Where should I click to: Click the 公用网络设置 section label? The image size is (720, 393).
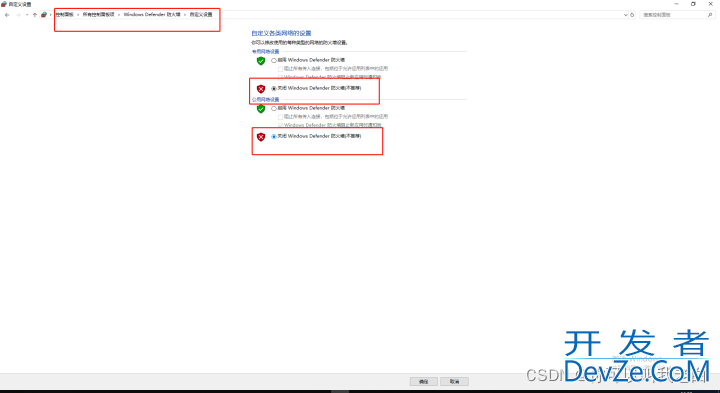(x=265, y=100)
